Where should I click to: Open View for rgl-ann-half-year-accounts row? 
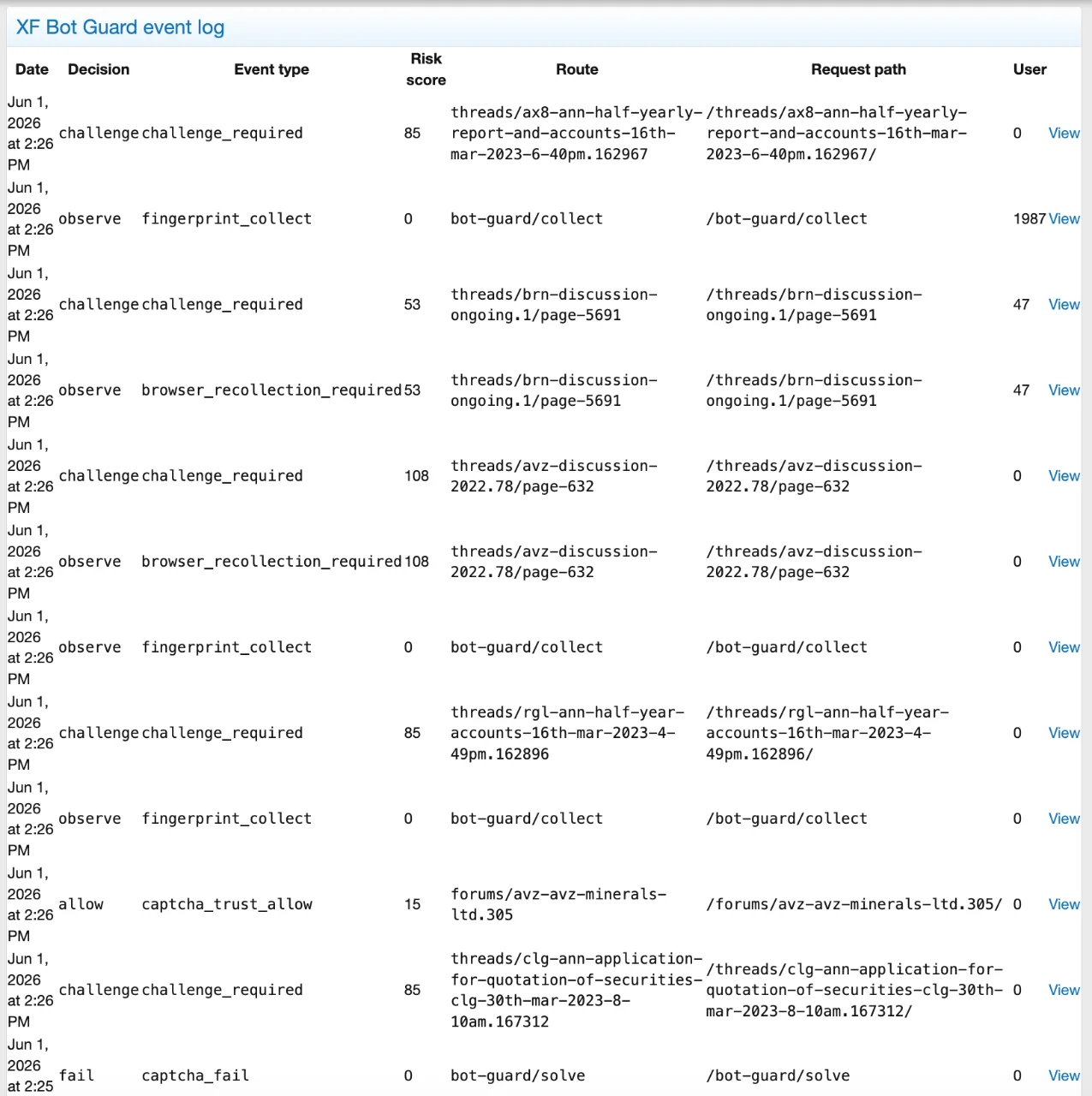(x=1064, y=732)
